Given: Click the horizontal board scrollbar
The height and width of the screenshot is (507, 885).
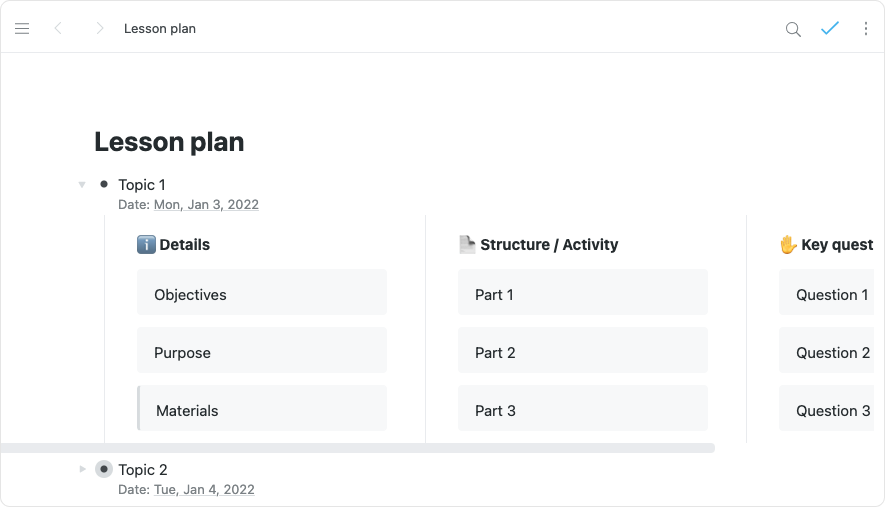Looking at the screenshot, I should (357, 448).
